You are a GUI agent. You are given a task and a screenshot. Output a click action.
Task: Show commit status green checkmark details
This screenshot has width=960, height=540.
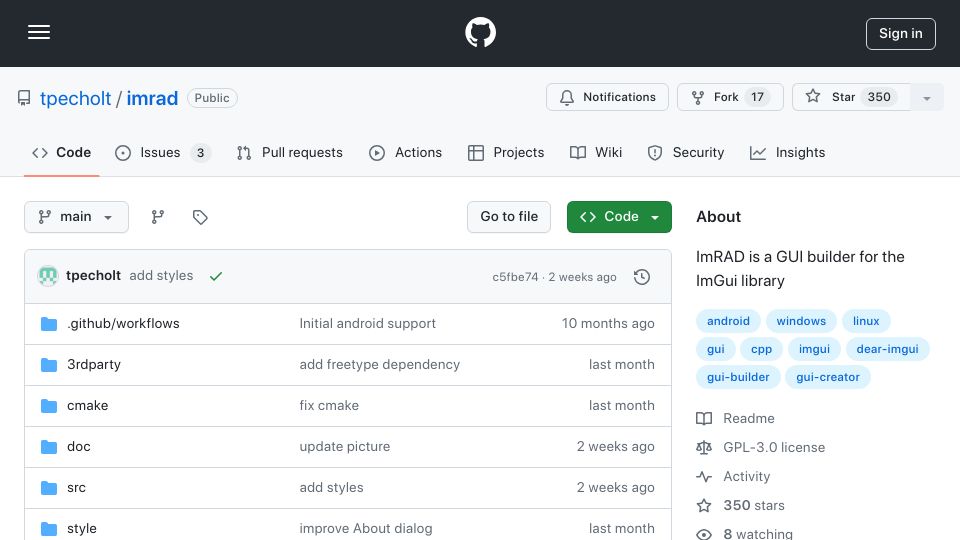216,276
